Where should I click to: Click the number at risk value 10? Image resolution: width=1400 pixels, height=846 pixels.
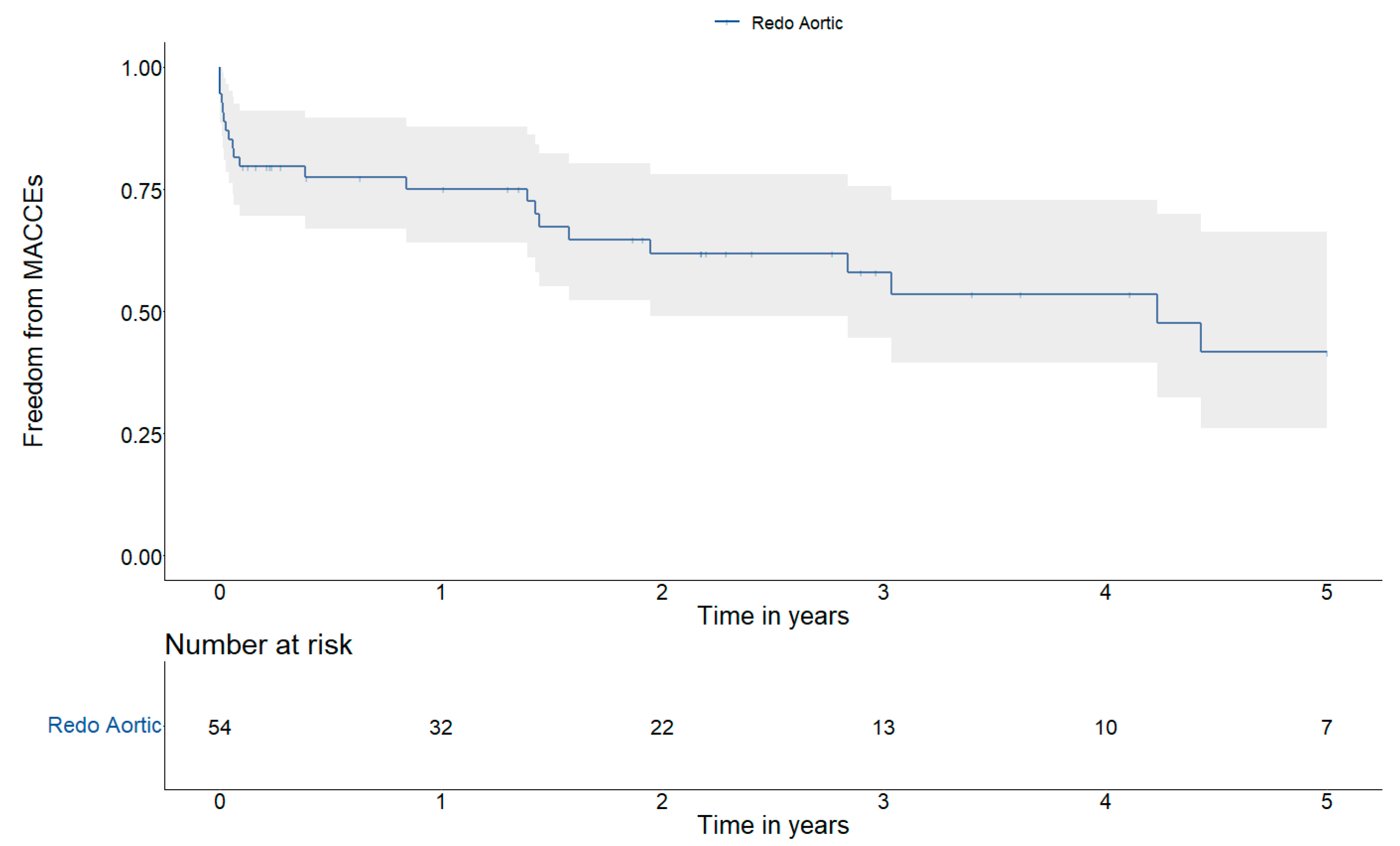tap(1106, 728)
